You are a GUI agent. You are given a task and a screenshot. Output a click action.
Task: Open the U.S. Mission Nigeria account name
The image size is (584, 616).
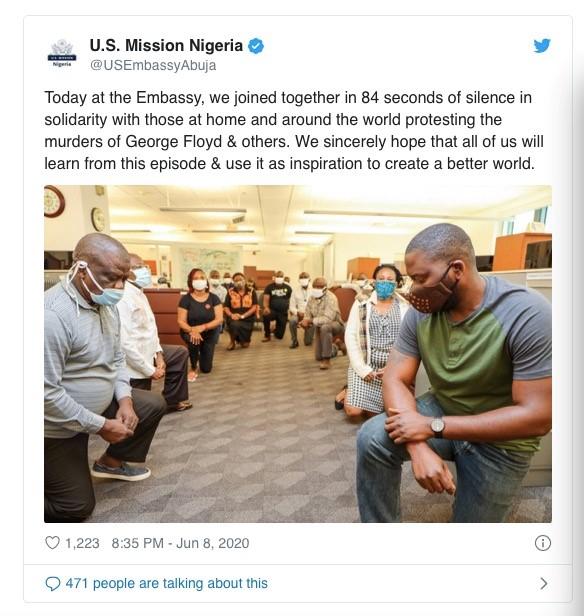click(166, 46)
